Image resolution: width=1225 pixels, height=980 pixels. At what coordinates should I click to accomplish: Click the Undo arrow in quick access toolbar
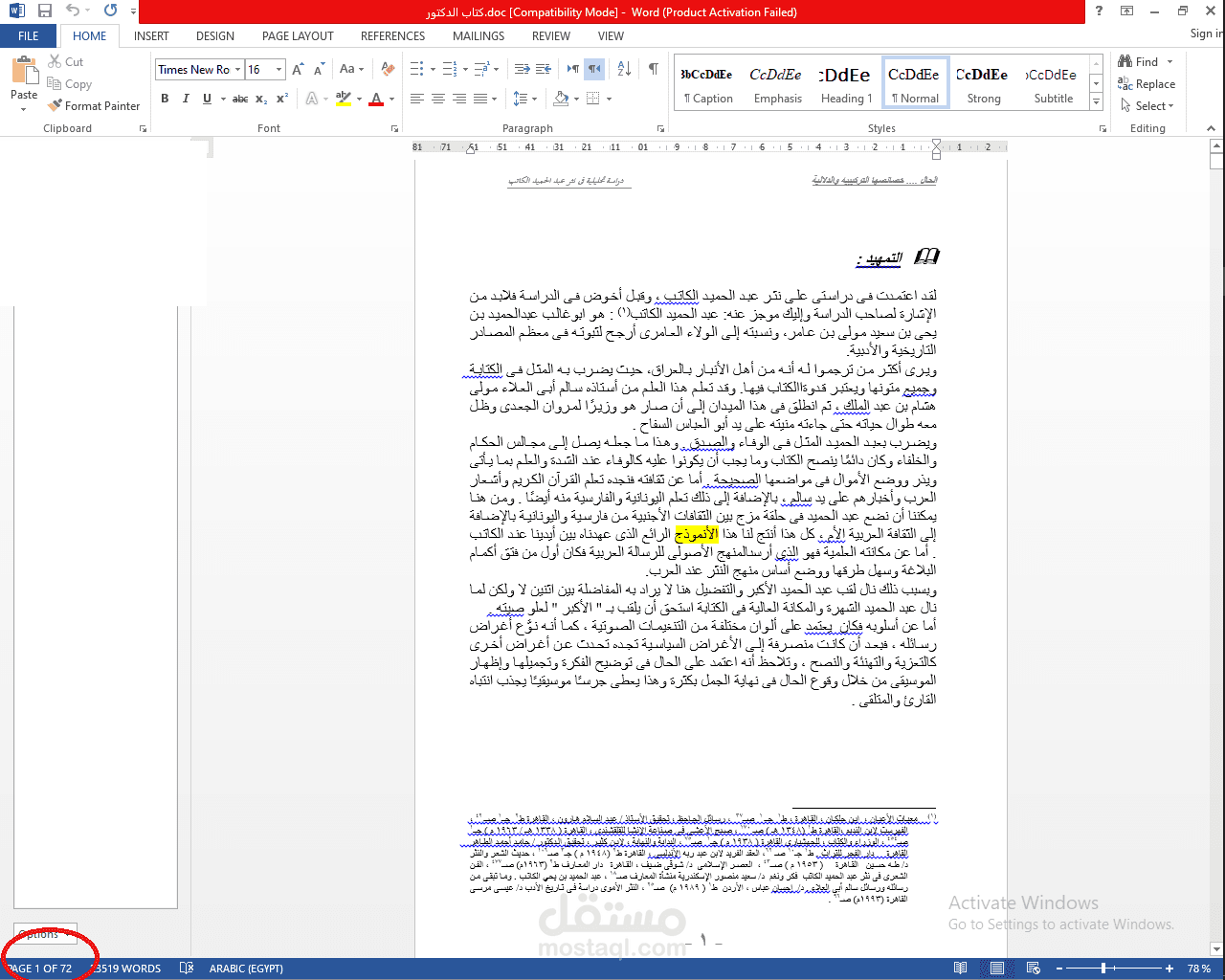point(73,11)
